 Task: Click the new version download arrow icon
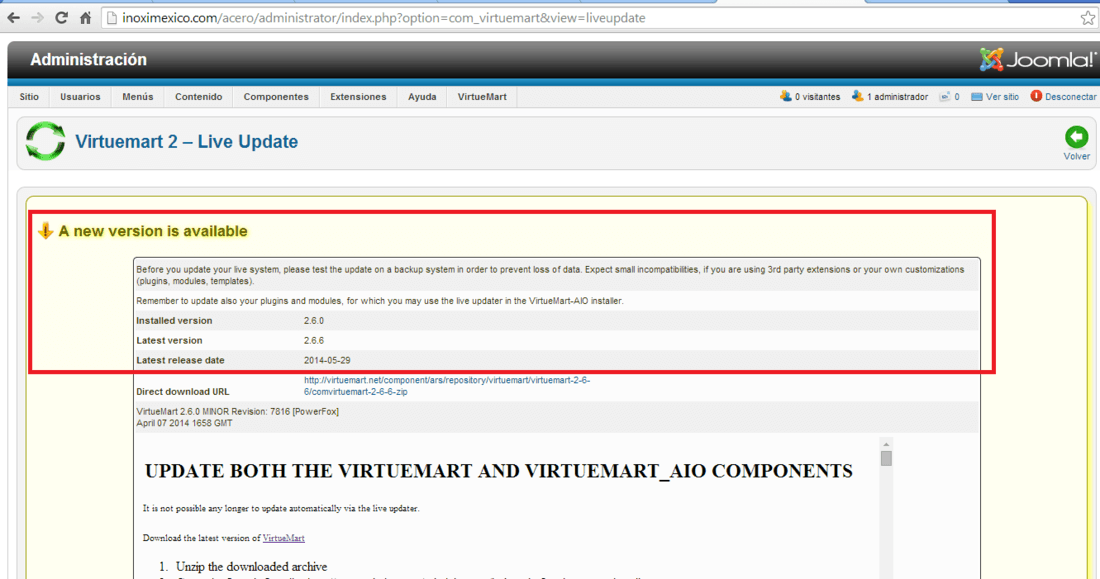46,231
